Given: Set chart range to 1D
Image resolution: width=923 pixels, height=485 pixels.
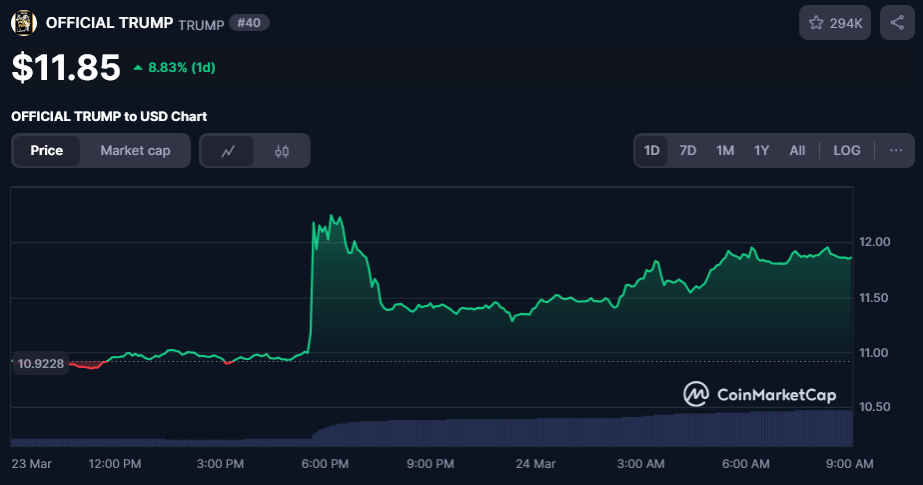Looking at the screenshot, I should click(x=652, y=151).
